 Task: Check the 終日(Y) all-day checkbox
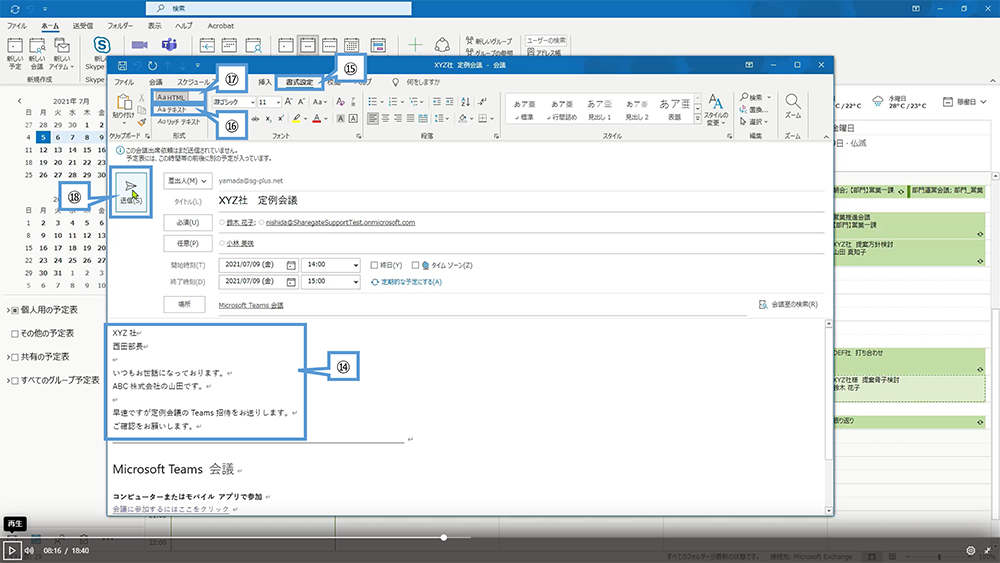374,265
